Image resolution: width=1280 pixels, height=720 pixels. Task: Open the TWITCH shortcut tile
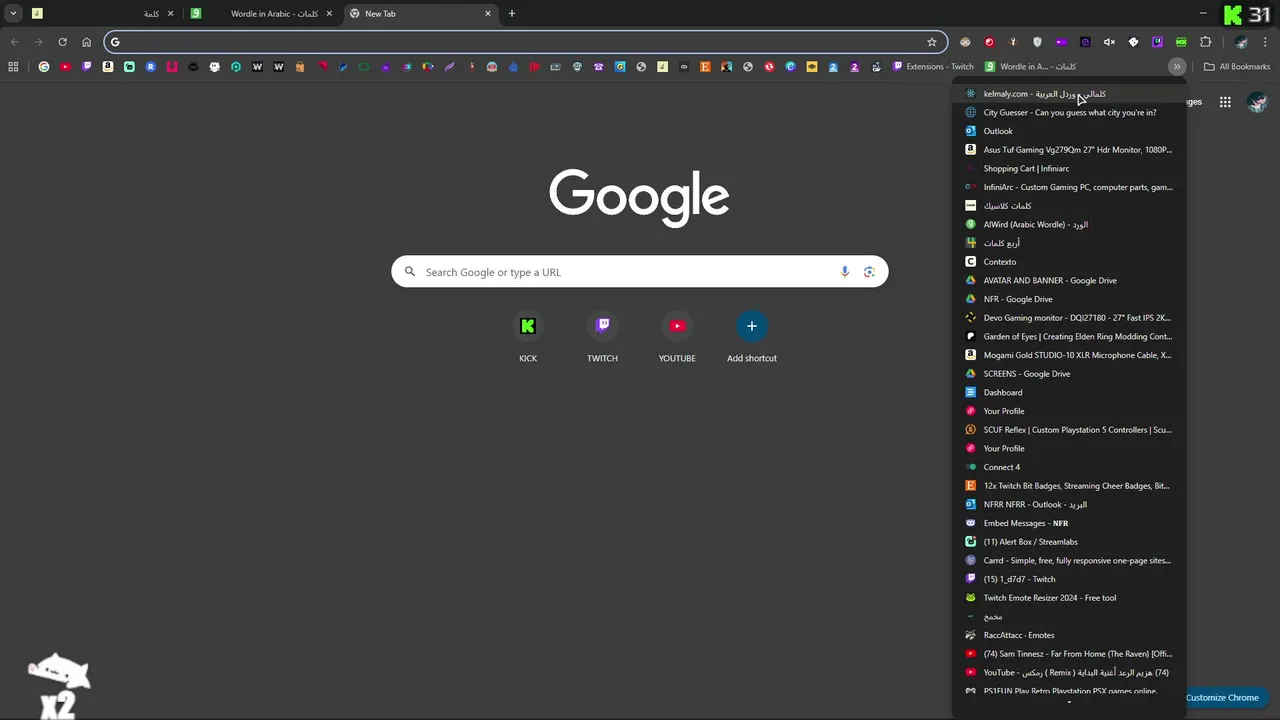pyautogui.click(x=602, y=338)
